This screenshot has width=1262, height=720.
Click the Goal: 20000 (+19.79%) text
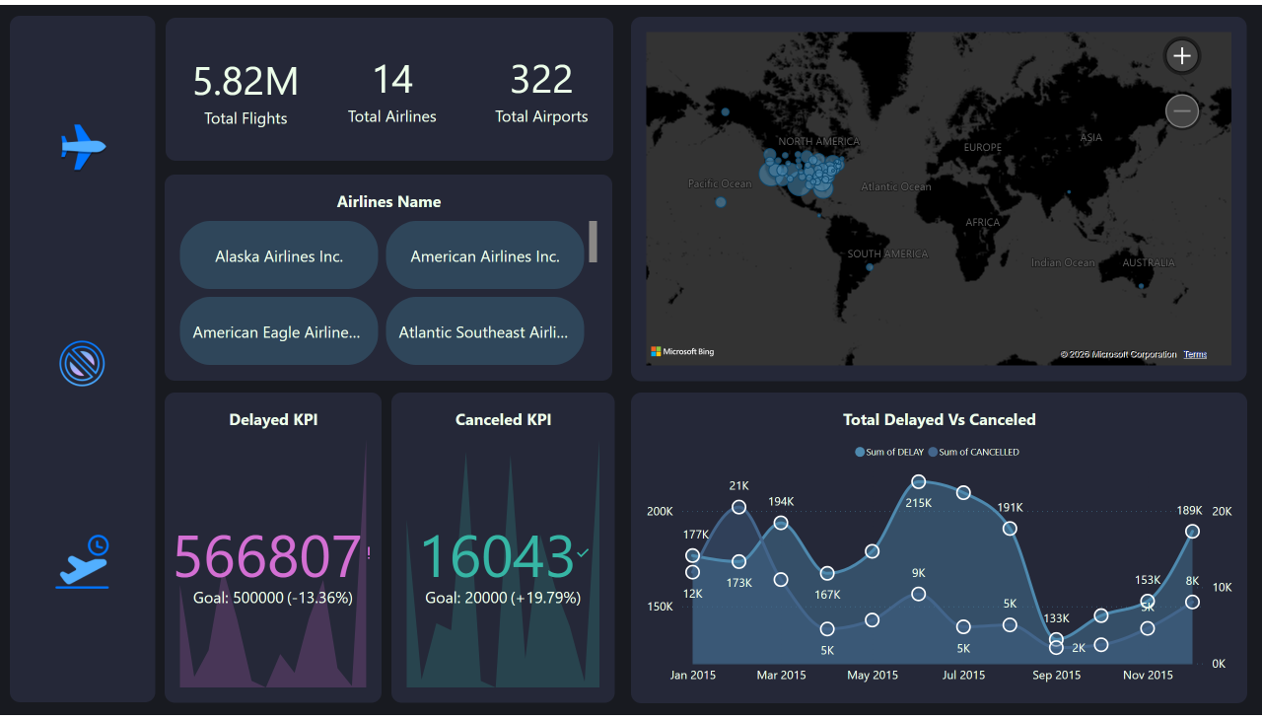tap(503, 598)
